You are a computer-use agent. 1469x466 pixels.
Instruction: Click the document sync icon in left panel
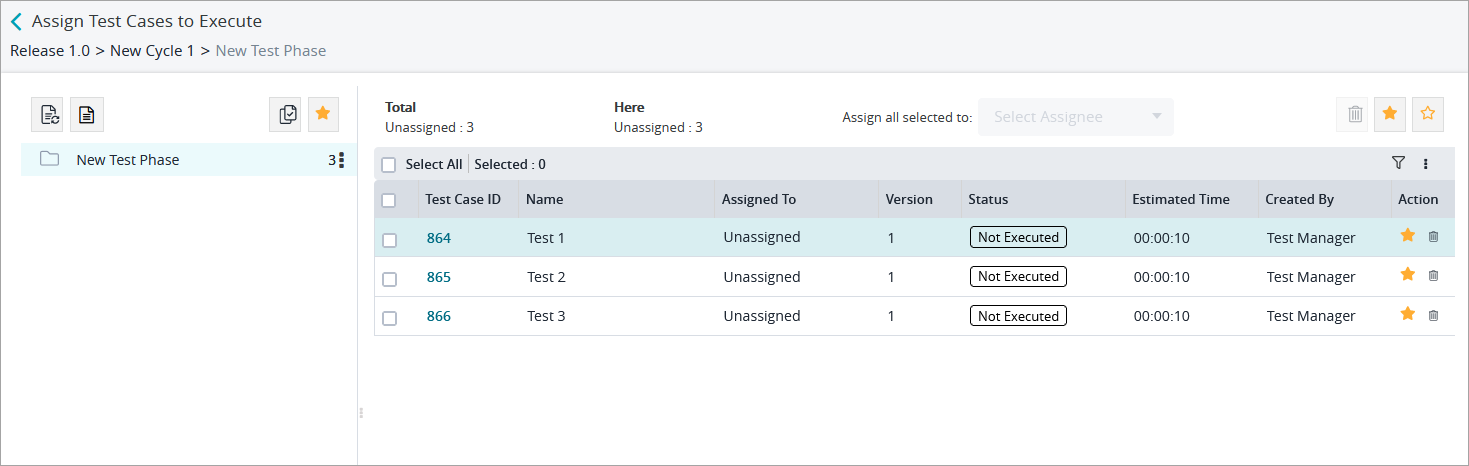48,115
